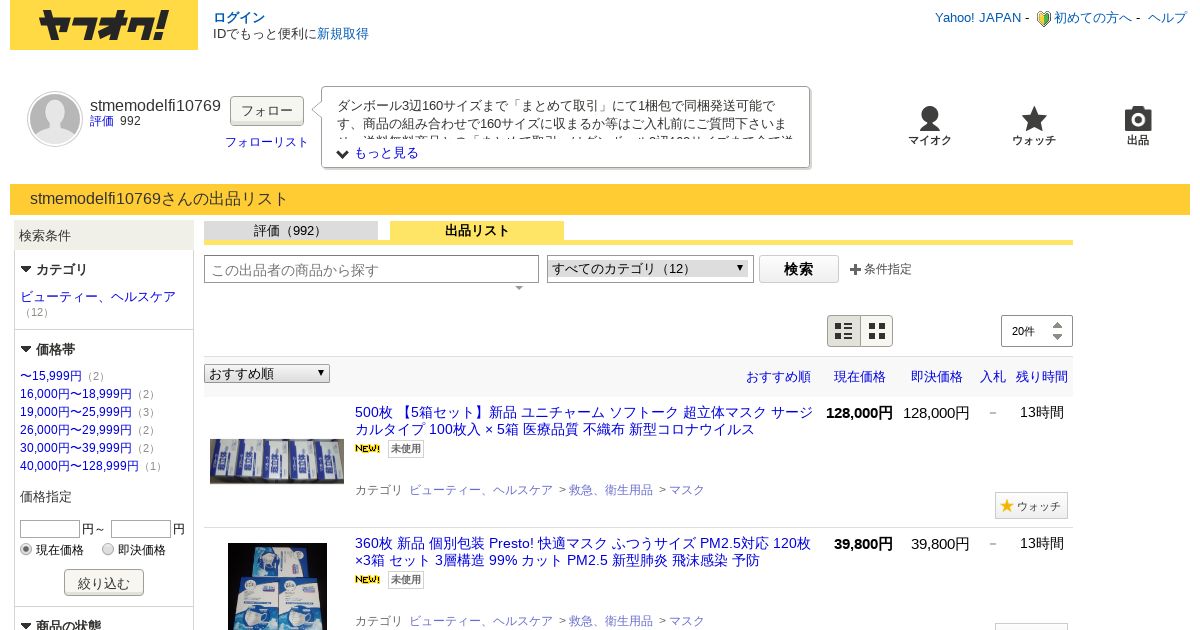Open フォローリスト link
This screenshot has width=1200, height=630.
[x=267, y=142]
